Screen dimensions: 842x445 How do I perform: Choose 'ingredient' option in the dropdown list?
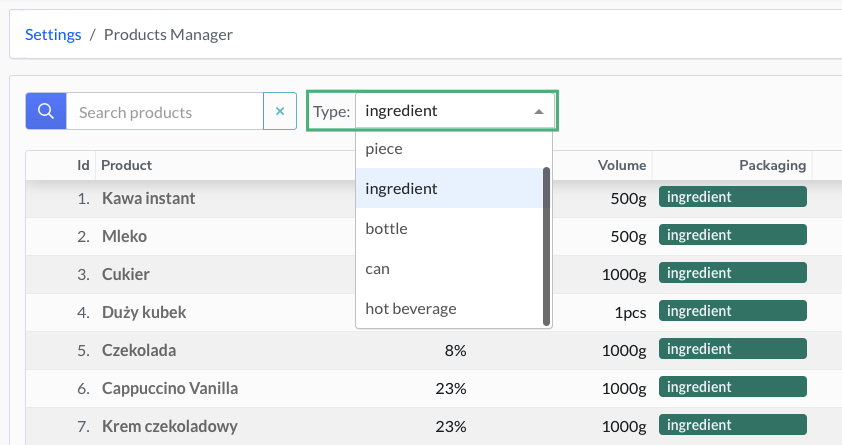point(401,188)
